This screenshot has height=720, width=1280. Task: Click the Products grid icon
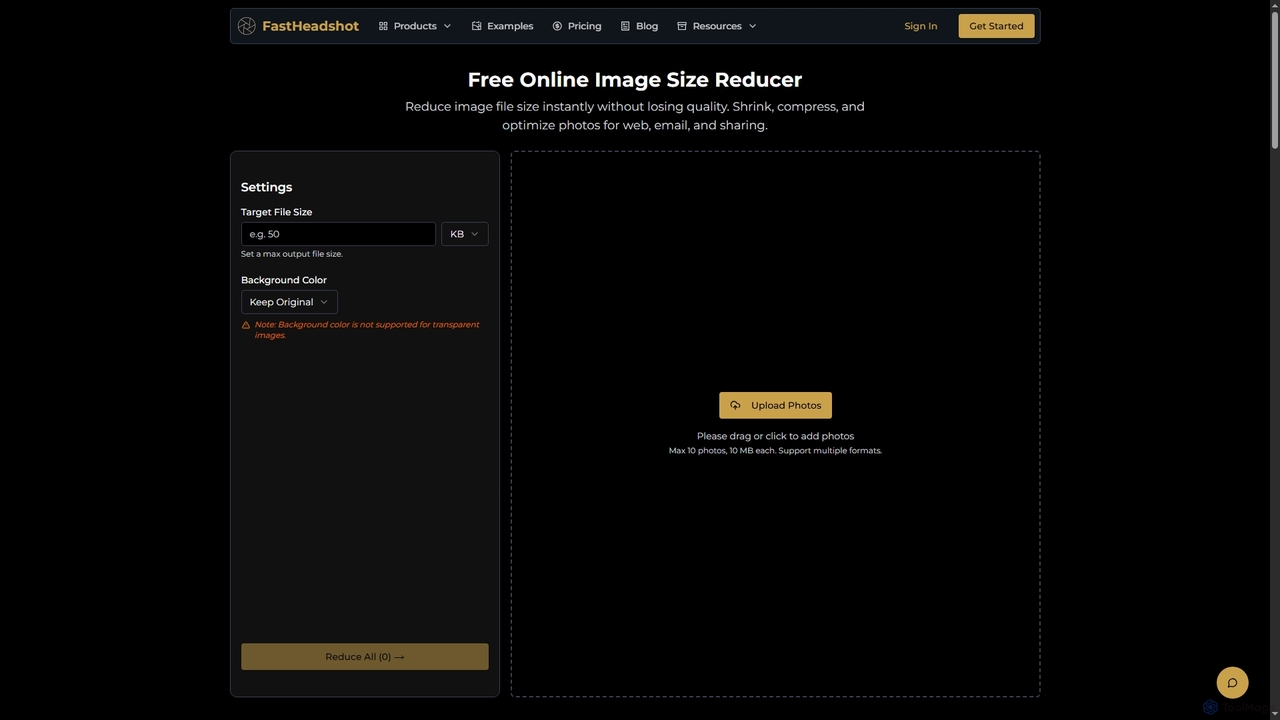pyautogui.click(x=383, y=26)
